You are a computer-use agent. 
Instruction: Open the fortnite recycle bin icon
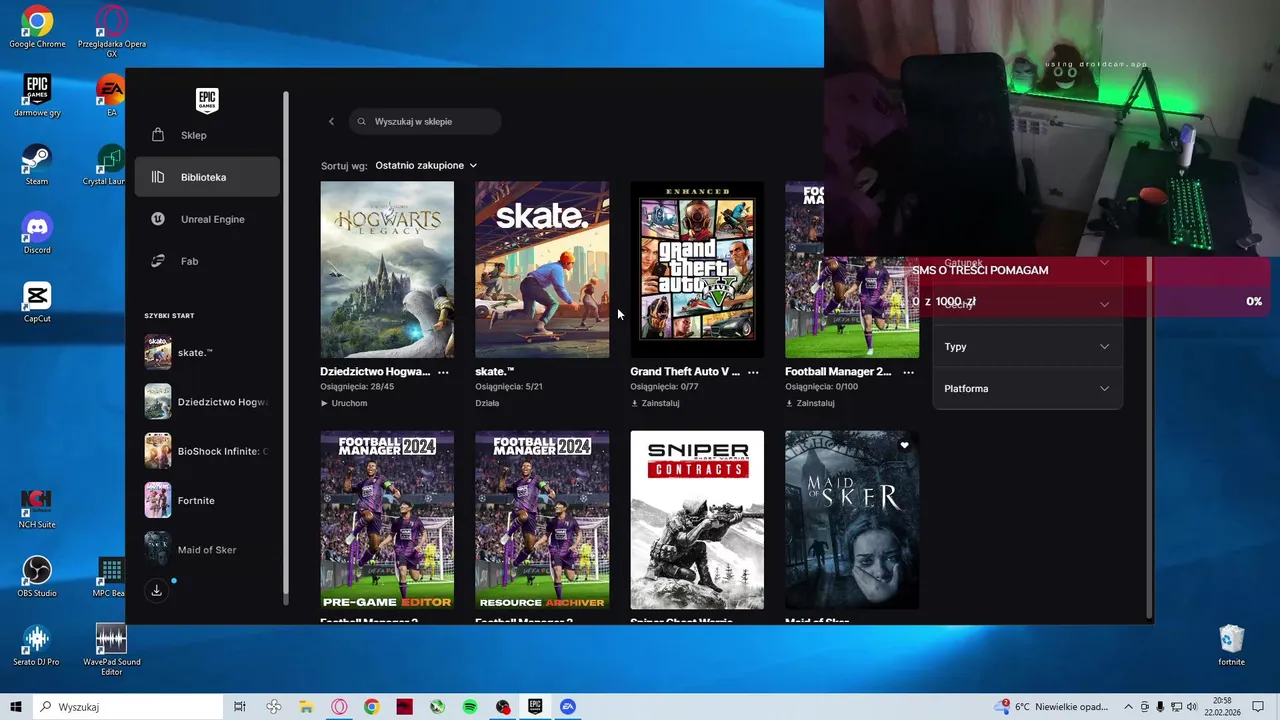pos(1232,645)
